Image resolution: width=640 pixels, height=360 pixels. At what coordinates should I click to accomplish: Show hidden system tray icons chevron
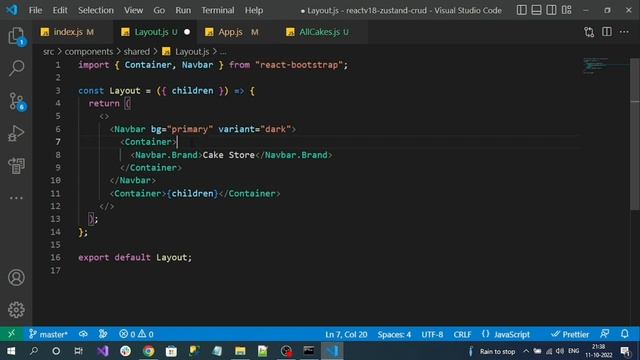[x=526, y=351]
